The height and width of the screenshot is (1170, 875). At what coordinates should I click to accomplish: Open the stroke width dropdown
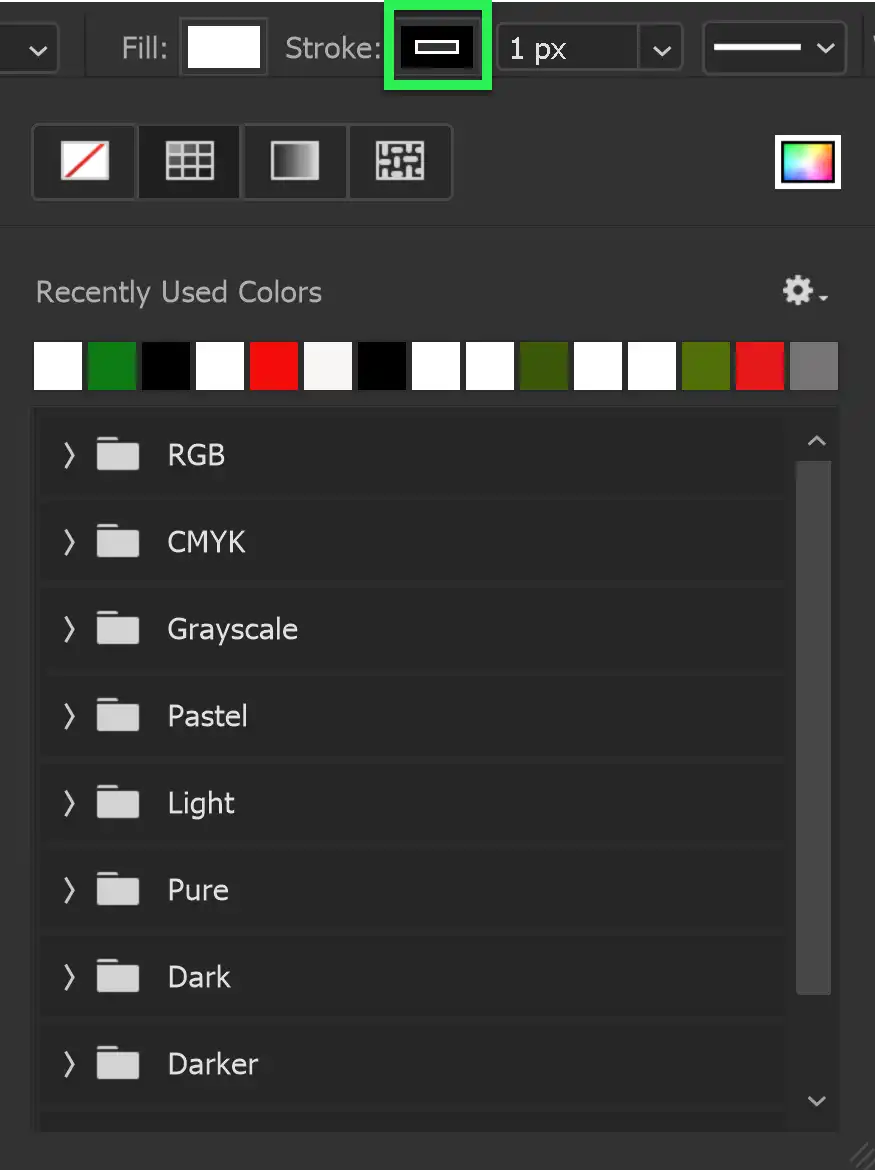660,47
